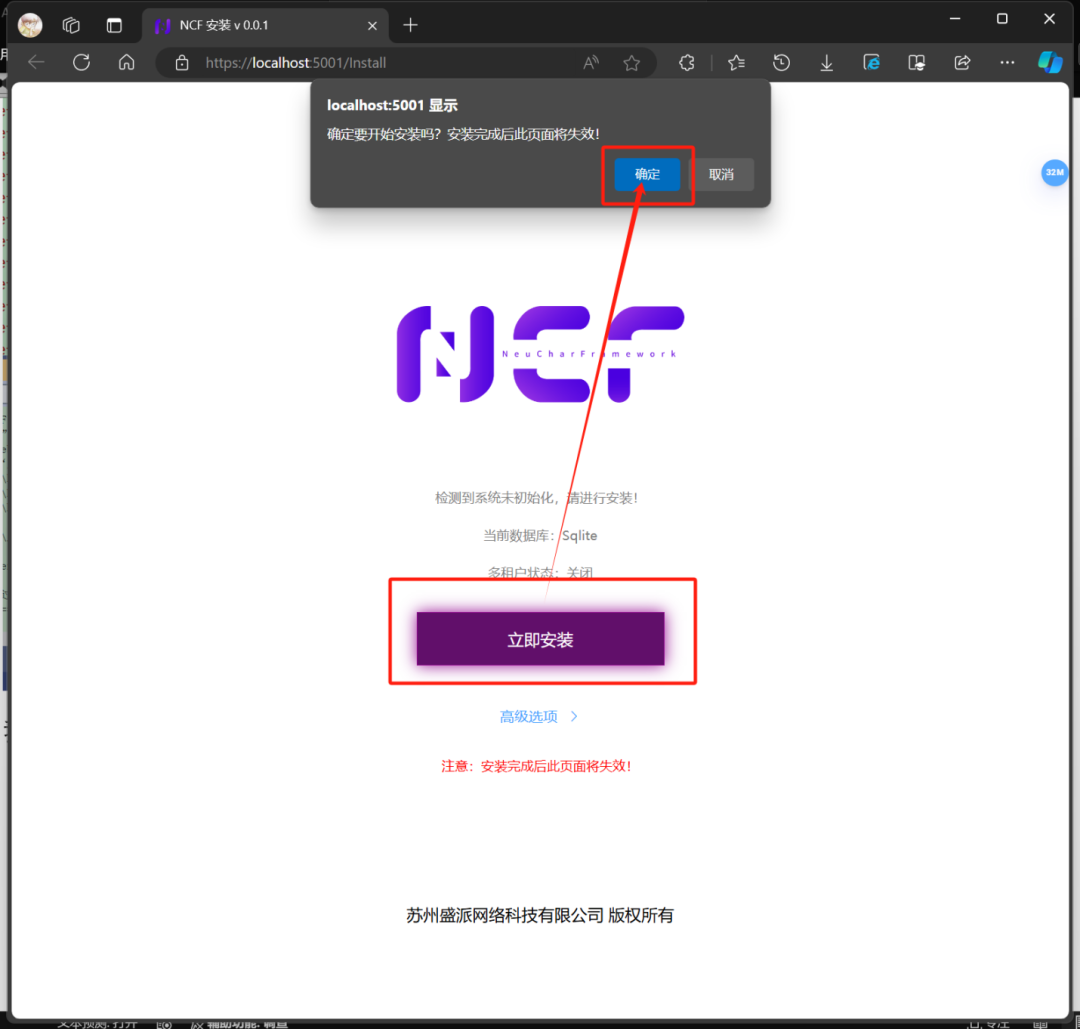Viewport: 1080px width, 1029px height.
Task: Open Read aloud icon in address bar
Action: coord(591,63)
